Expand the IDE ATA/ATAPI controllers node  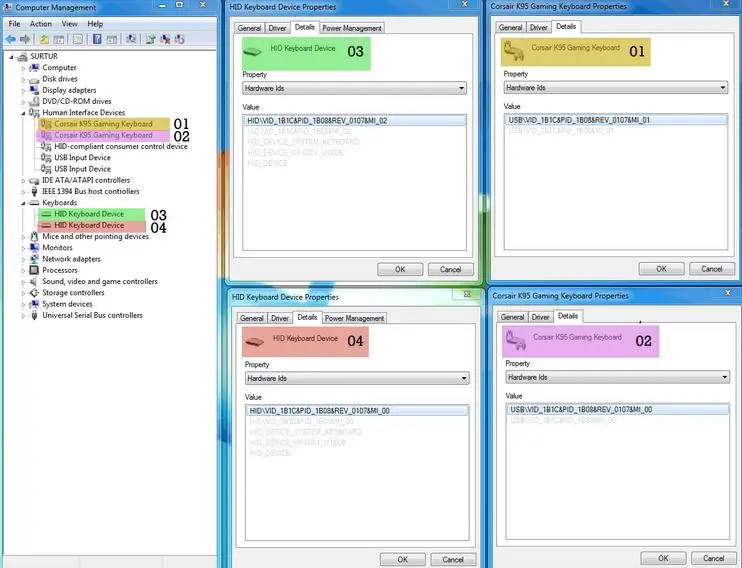pyautogui.click(x=23, y=181)
